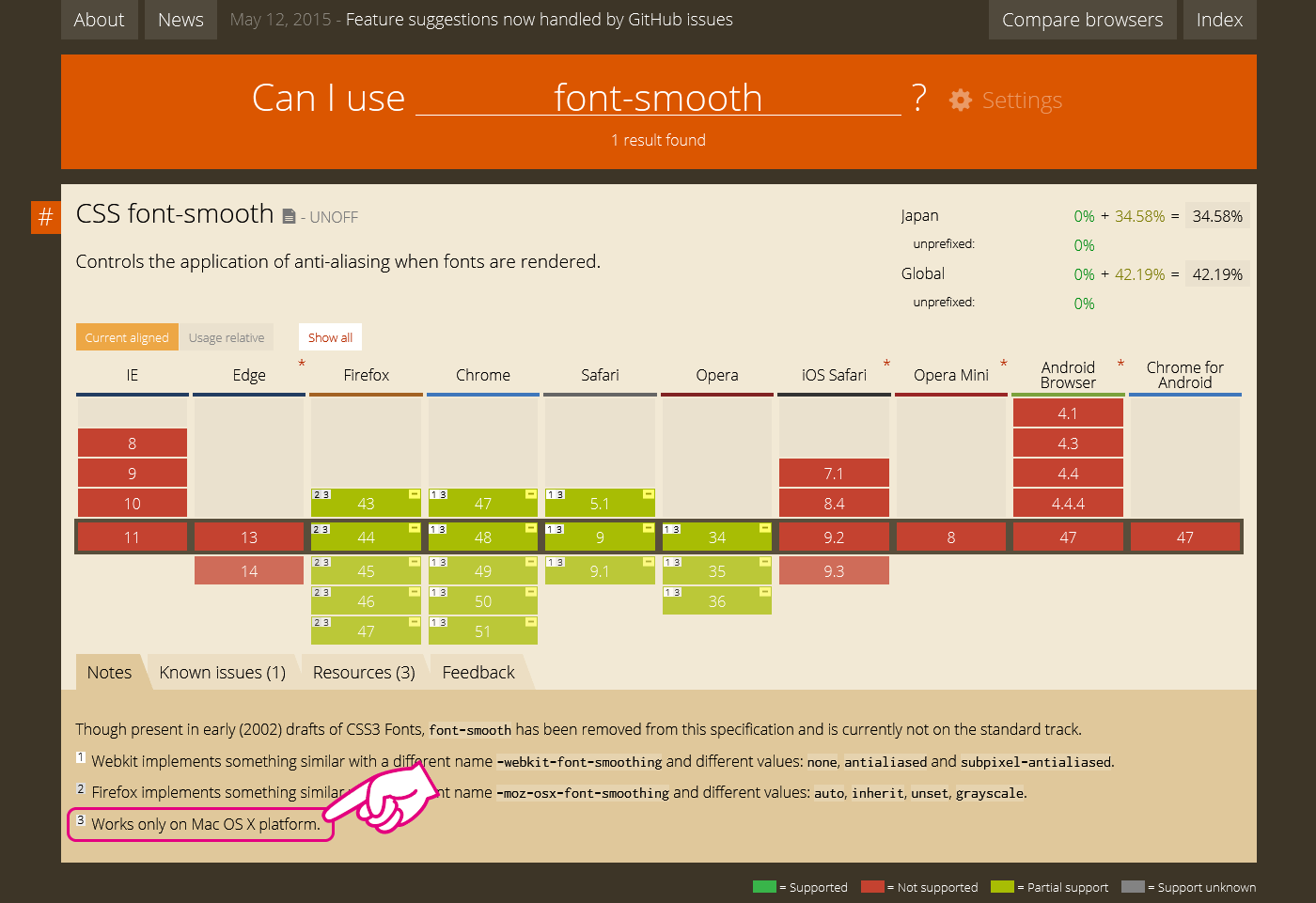Click the Safari column header
1316x903 pixels.
(600, 375)
